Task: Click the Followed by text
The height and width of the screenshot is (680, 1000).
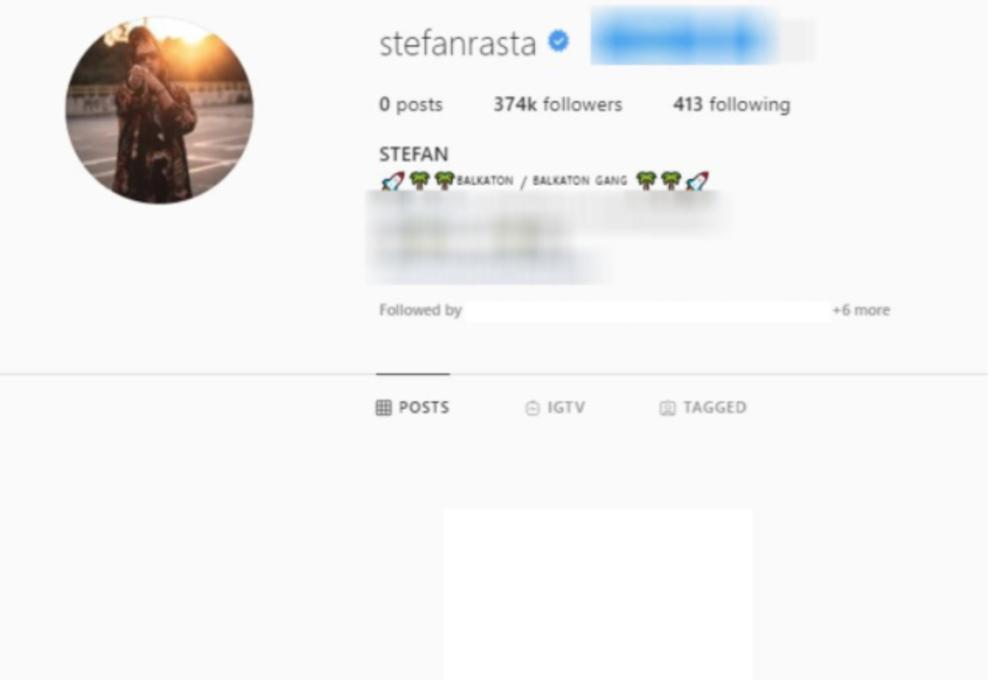Action: tap(420, 310)
